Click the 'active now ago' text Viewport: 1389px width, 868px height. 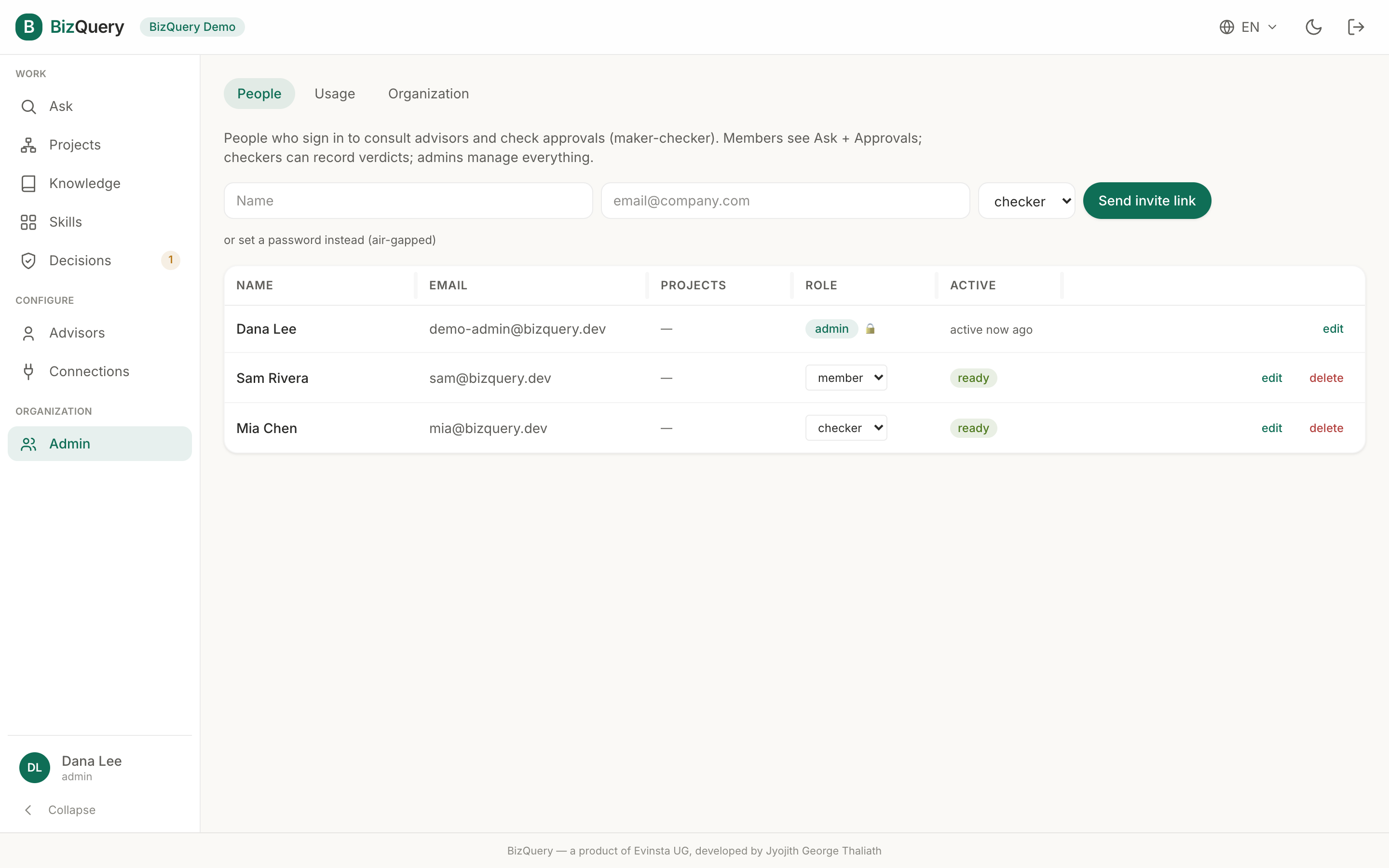tap(991, 329)
